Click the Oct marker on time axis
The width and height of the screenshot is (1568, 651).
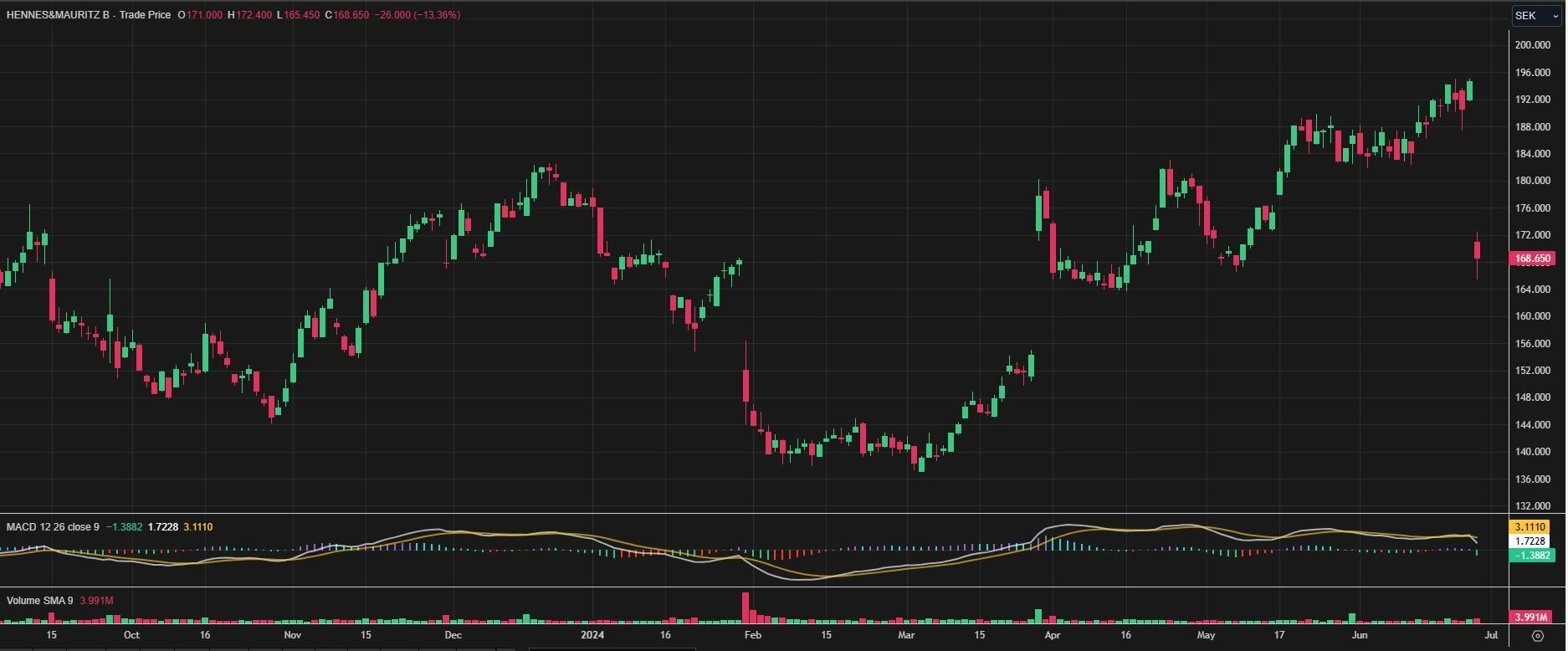click(x=131, y=635)
